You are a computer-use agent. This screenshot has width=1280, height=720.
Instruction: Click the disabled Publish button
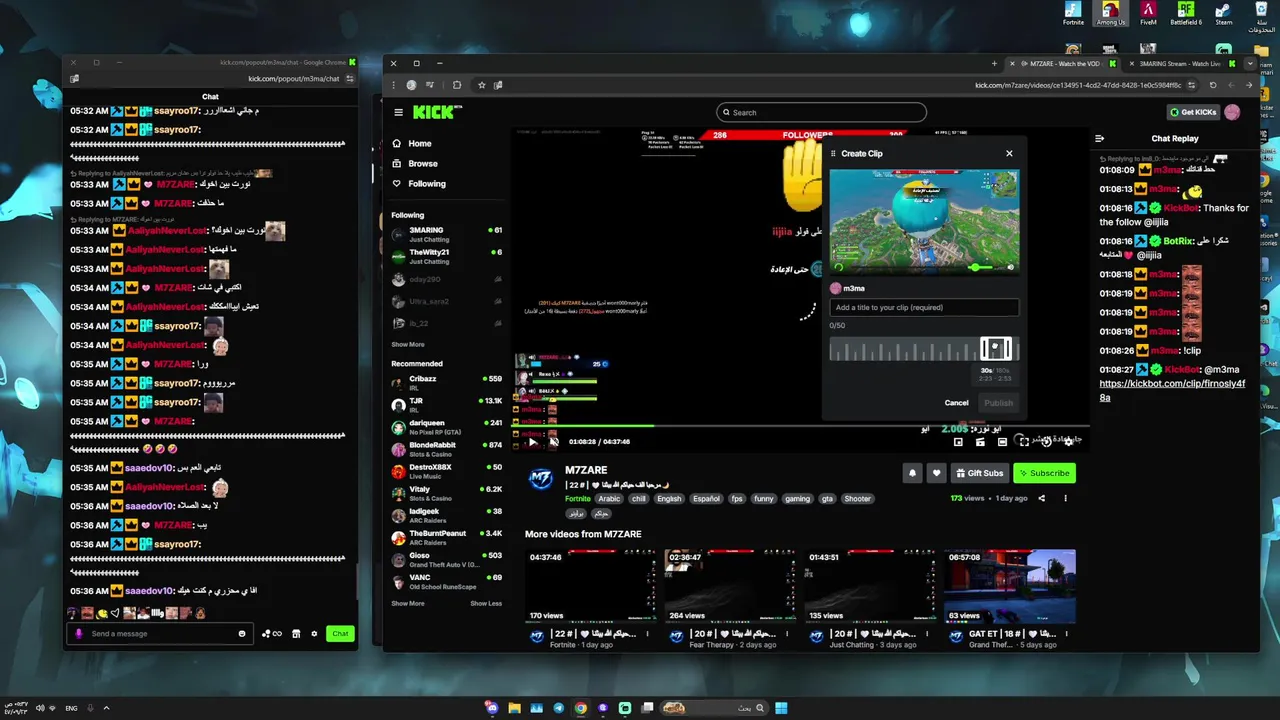pos(998,403)
